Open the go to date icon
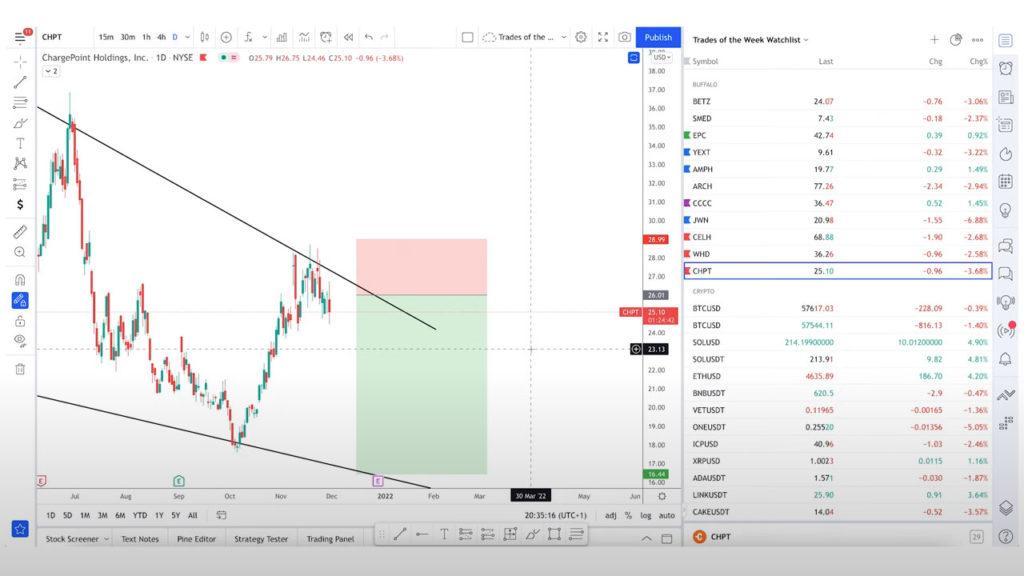The image size is (1024, 576). 221,515
